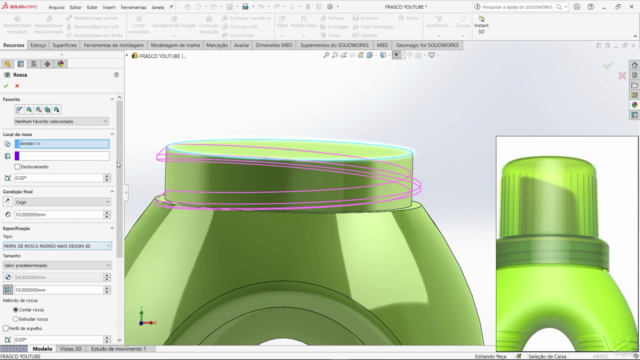Open the Nenhum Favorito selecionado dropdown

click(62, 121)
